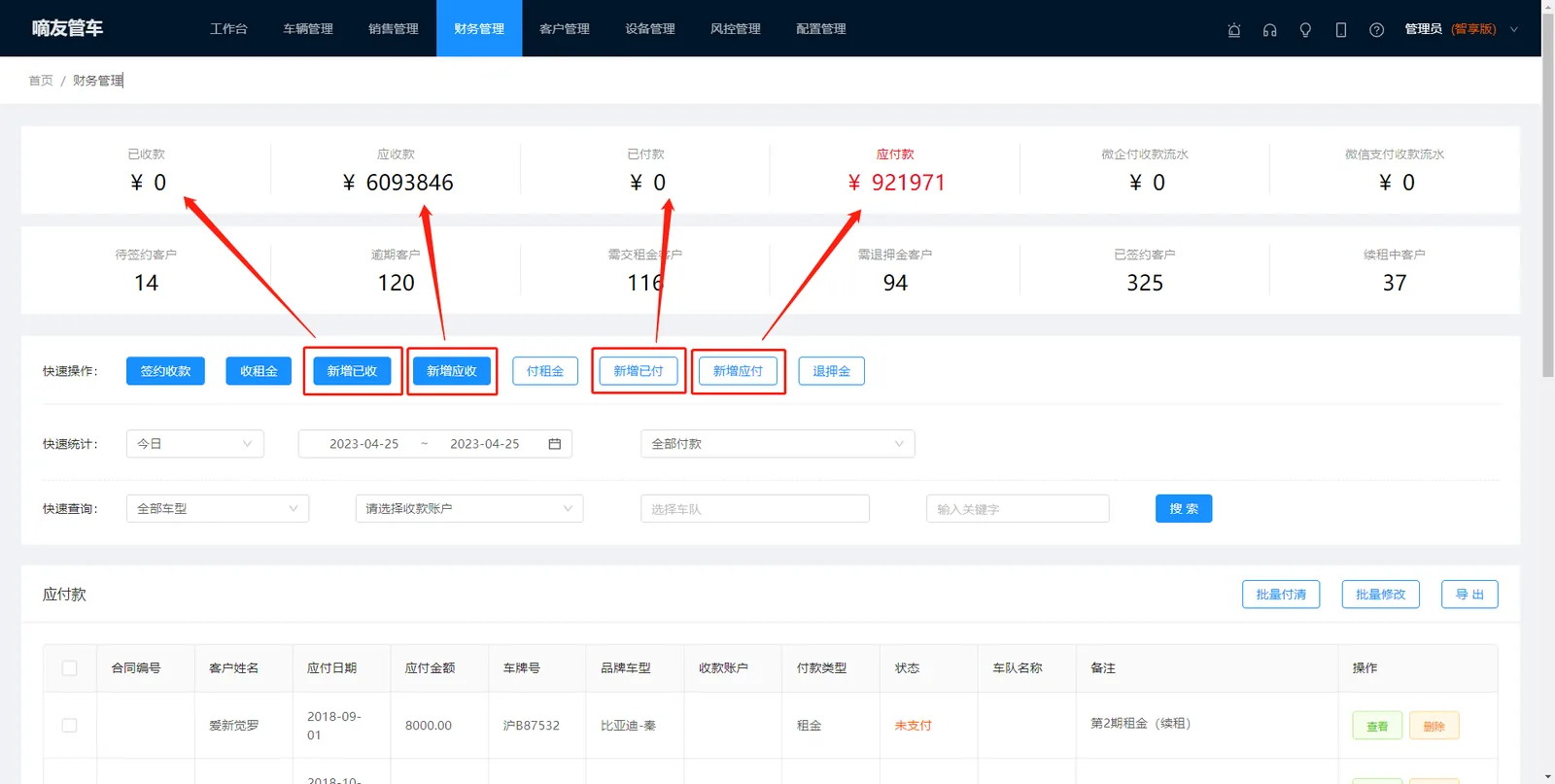
Task: Open the 风控管理 menu
Action: coord(736,29)
